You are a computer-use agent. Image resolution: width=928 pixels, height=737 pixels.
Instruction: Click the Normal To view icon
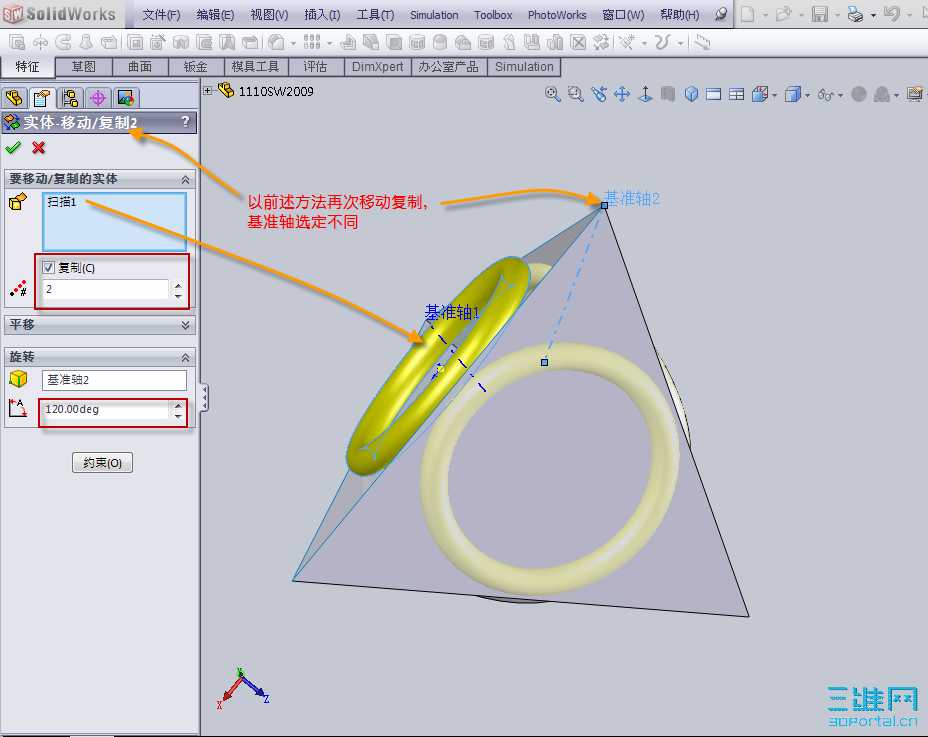click(x=645, y=94)
